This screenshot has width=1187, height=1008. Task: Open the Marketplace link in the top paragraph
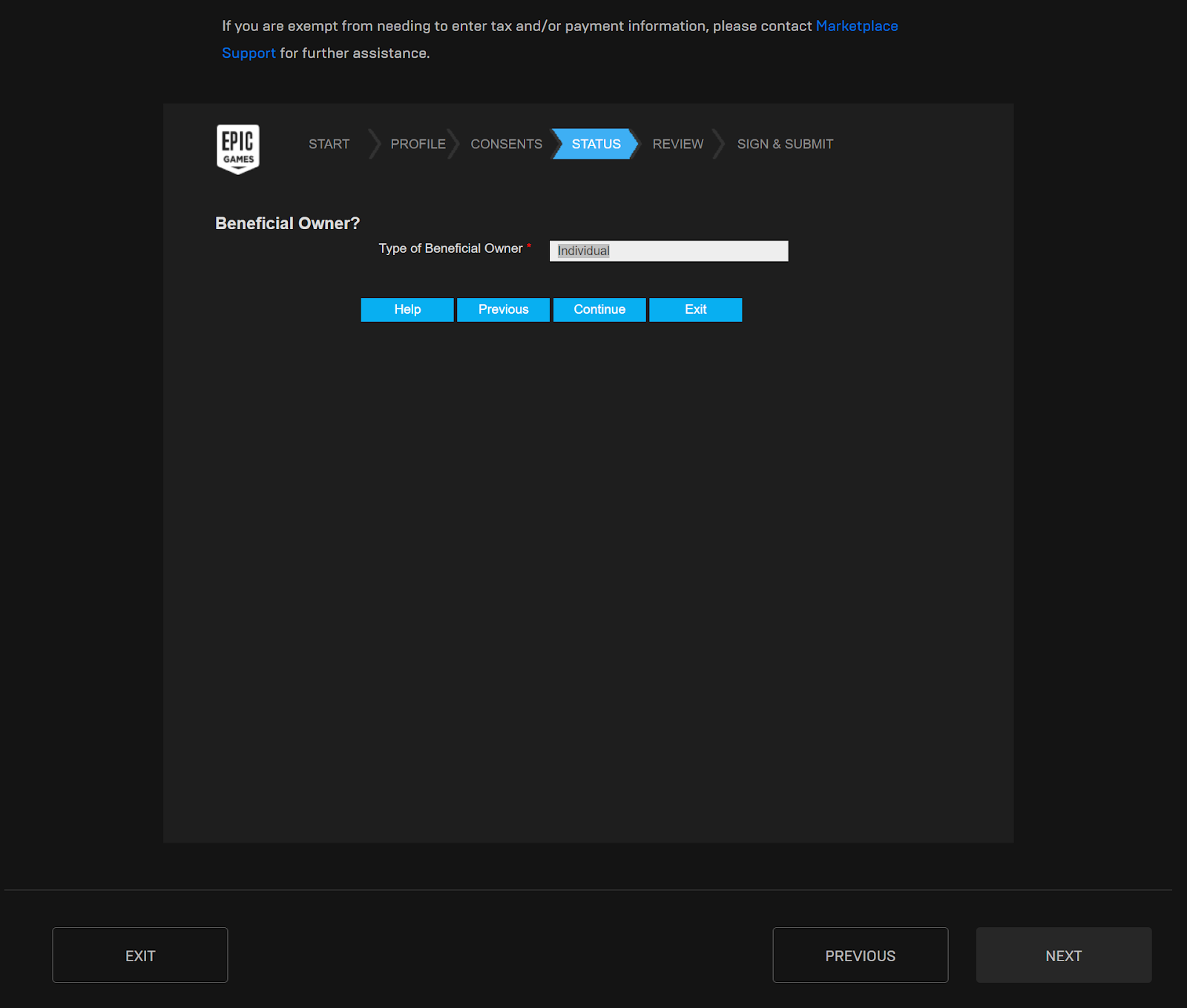coord(857,26)
